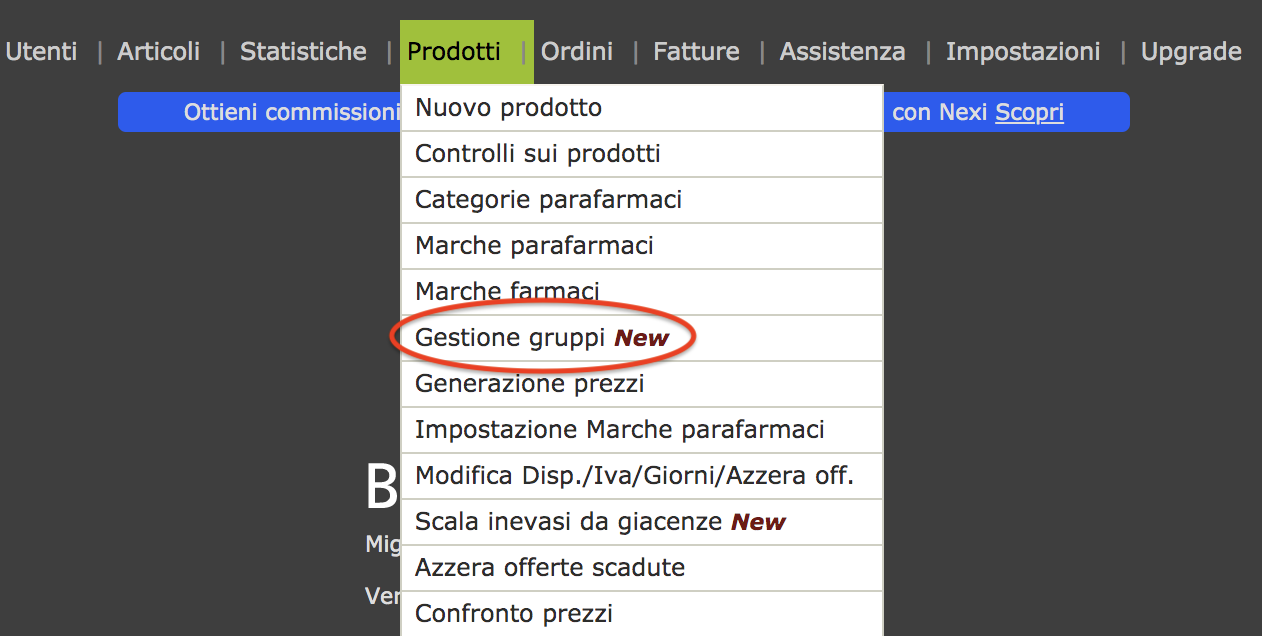Image resolution: width=1262 pixels, height=636 pixels.
Task: Open the Assistenza menu
Action: coord(842,51)
